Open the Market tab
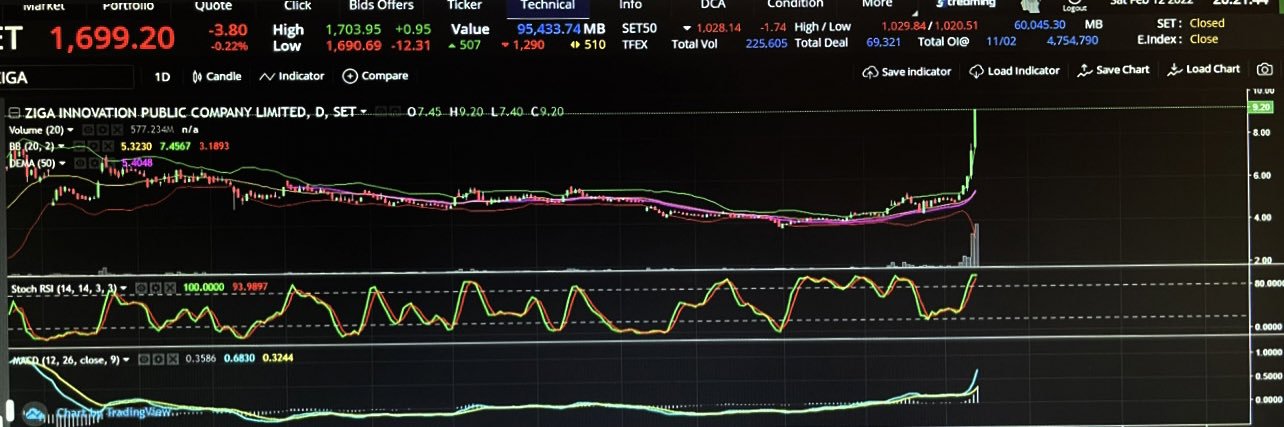Viewport: 1284px width, 427px height. (44, 5)
